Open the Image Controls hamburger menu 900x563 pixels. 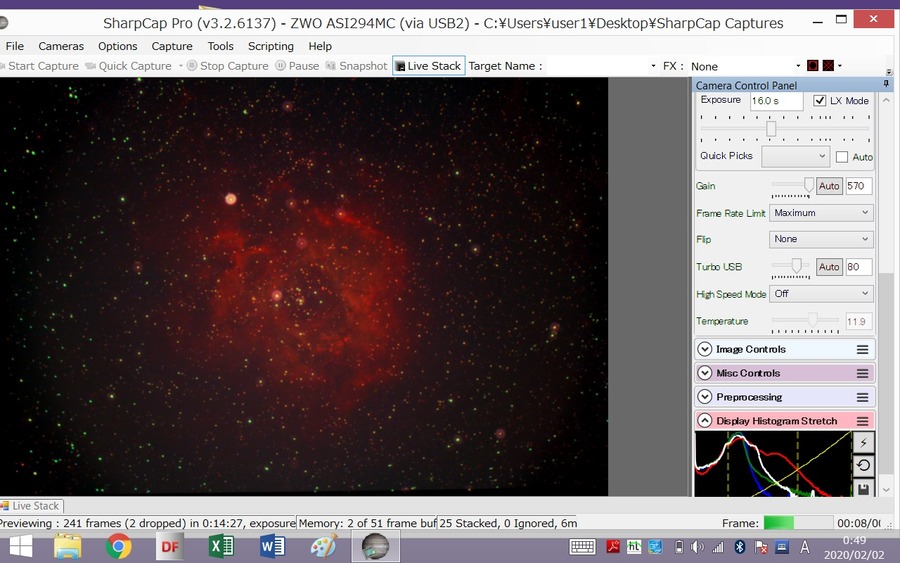[862, 350]
